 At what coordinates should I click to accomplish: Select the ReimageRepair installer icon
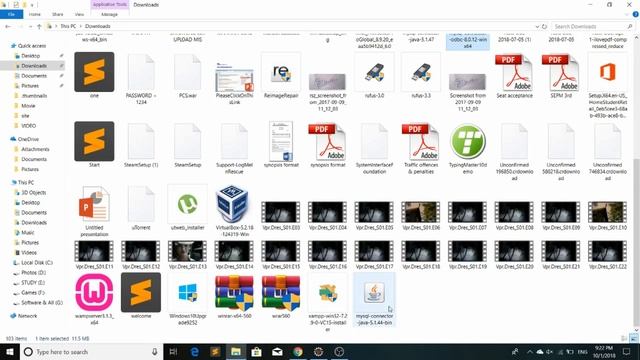[x=281, y=72]
